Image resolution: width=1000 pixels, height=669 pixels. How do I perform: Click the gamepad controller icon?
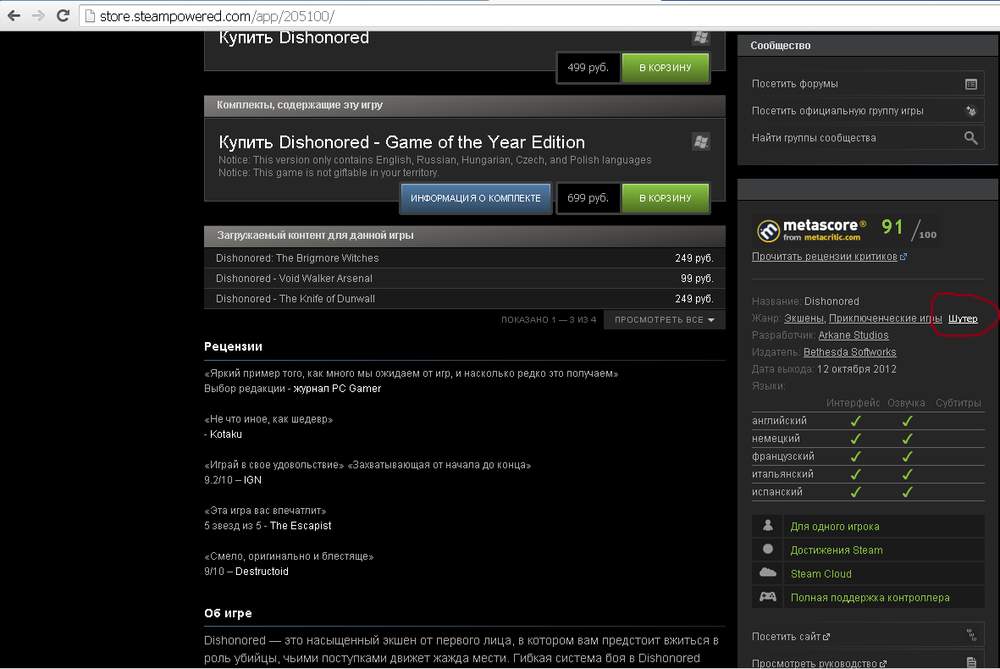tap(768, 597)
